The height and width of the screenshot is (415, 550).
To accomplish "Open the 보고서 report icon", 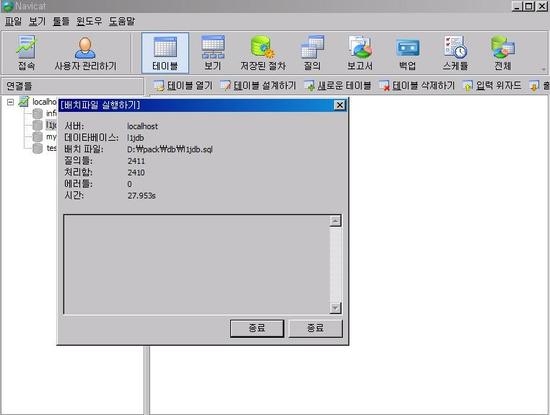I will click(x=360, y=53).
